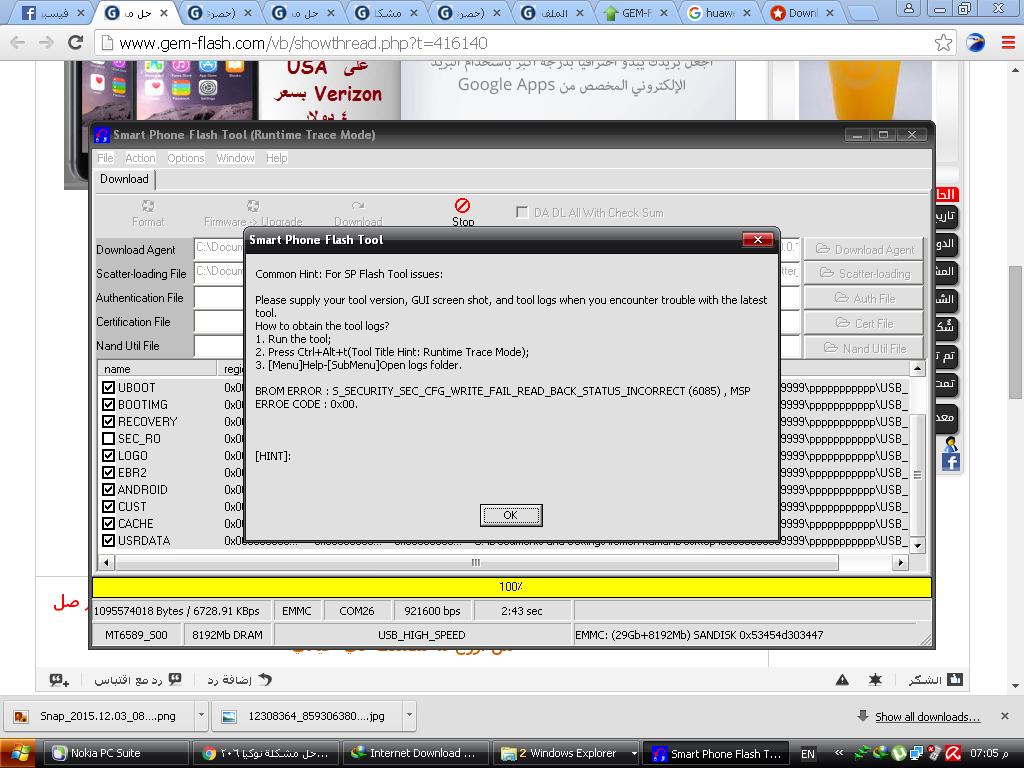Open the Help menu in Flash Tool

pos(276,158)
